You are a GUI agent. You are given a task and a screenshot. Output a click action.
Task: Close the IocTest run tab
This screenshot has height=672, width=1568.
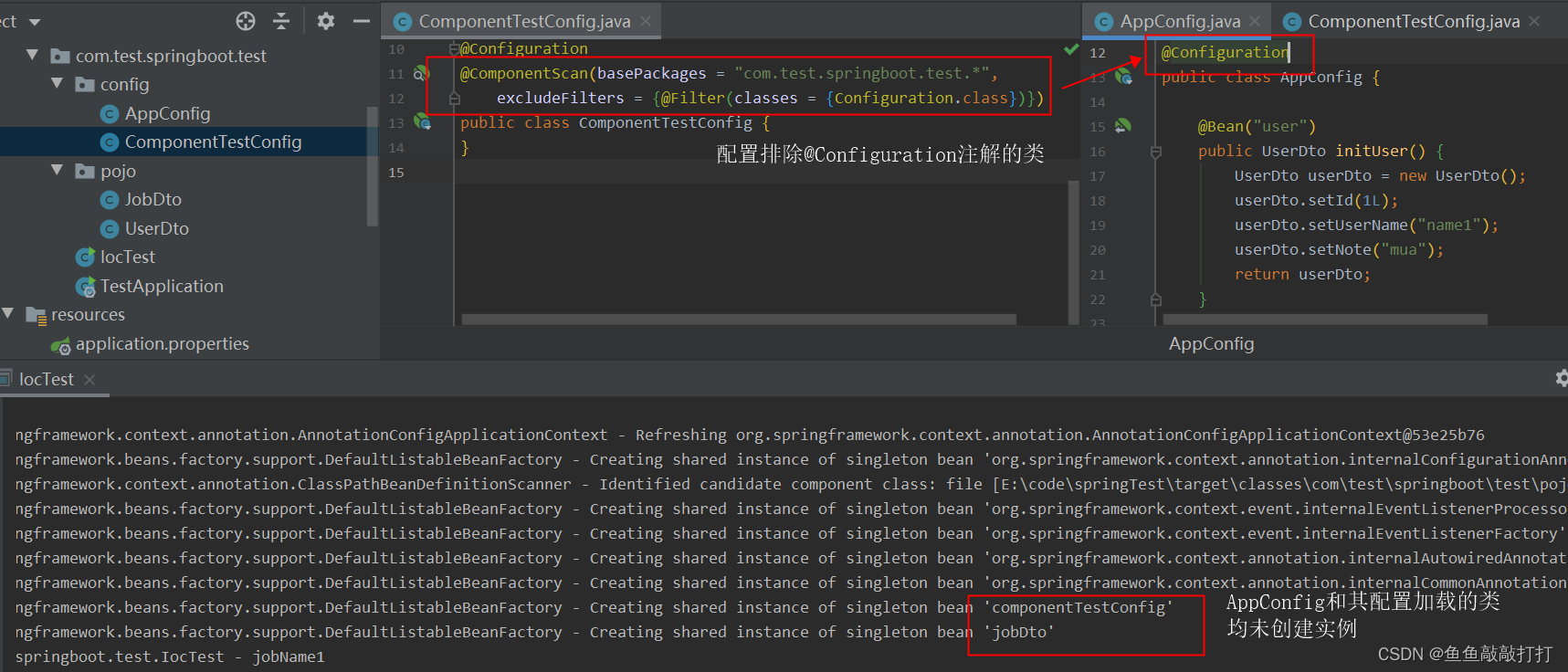pos(89,380)
